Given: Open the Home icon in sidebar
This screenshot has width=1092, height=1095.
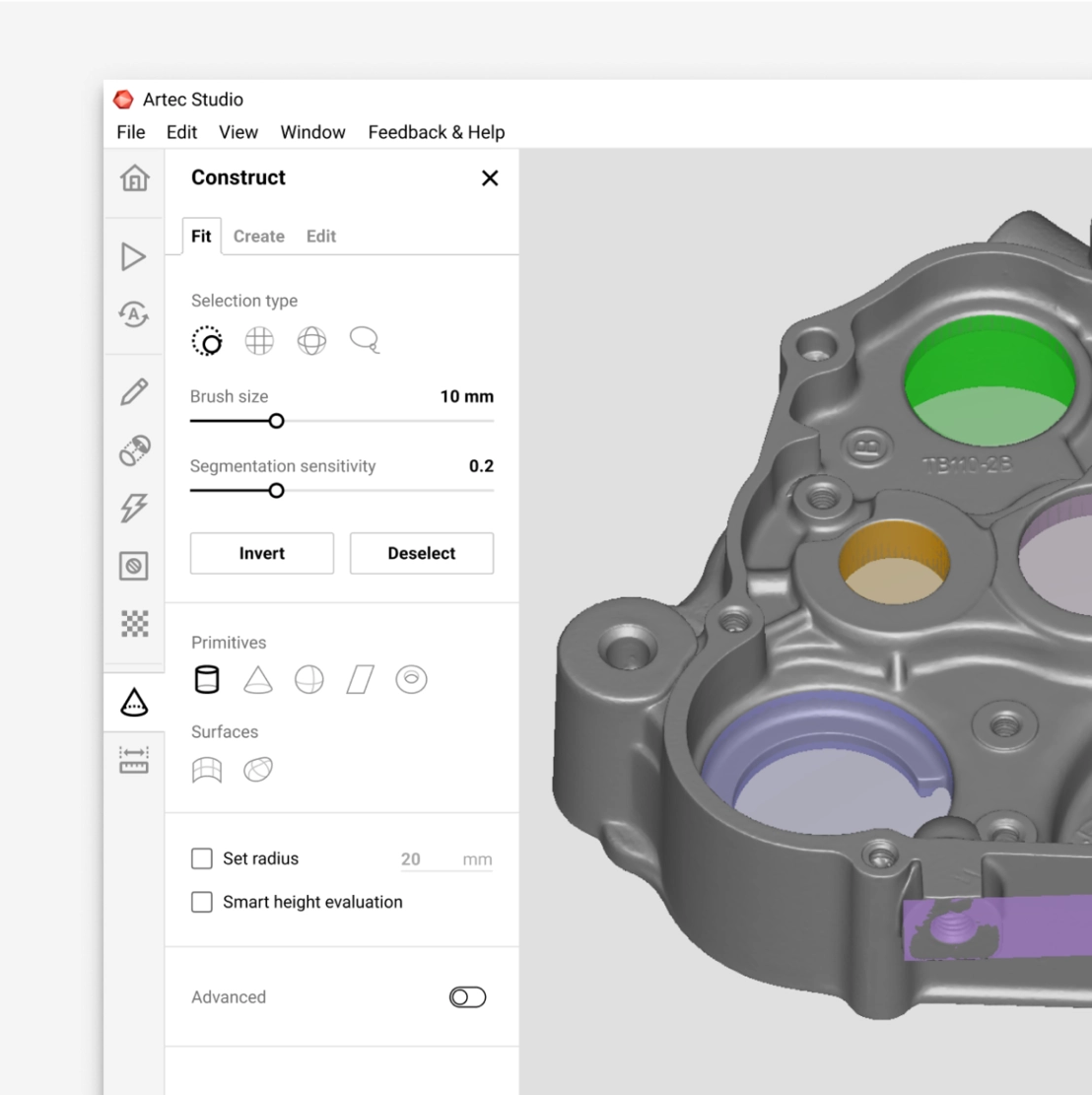Looking at the screenshot, I should [134, 178].
